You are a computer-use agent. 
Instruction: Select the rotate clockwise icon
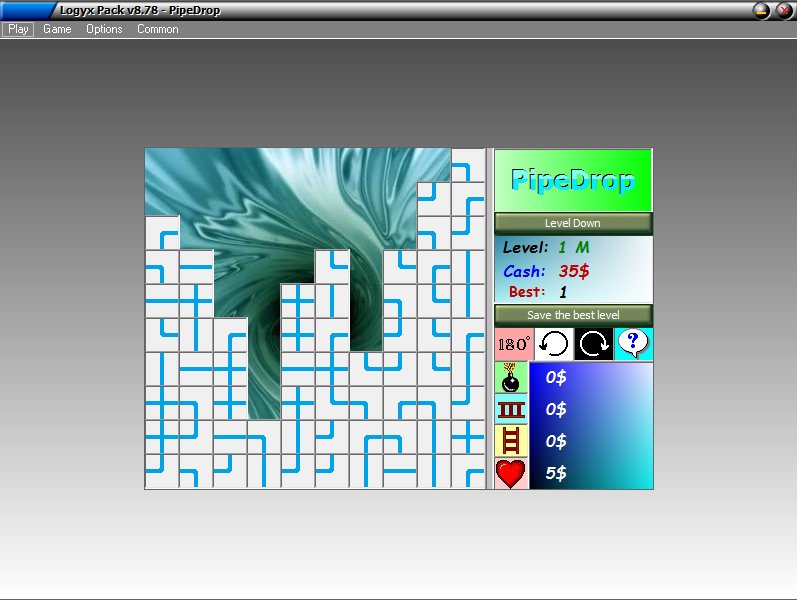click(x=594, y=344)
